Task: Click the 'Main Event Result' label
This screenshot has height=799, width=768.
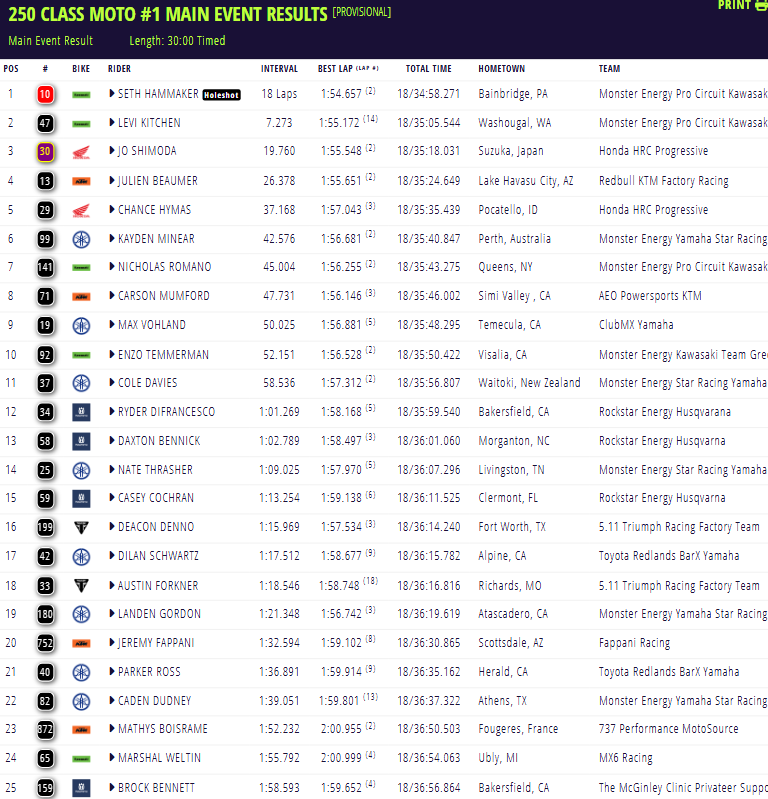Action: coord(50,41)
